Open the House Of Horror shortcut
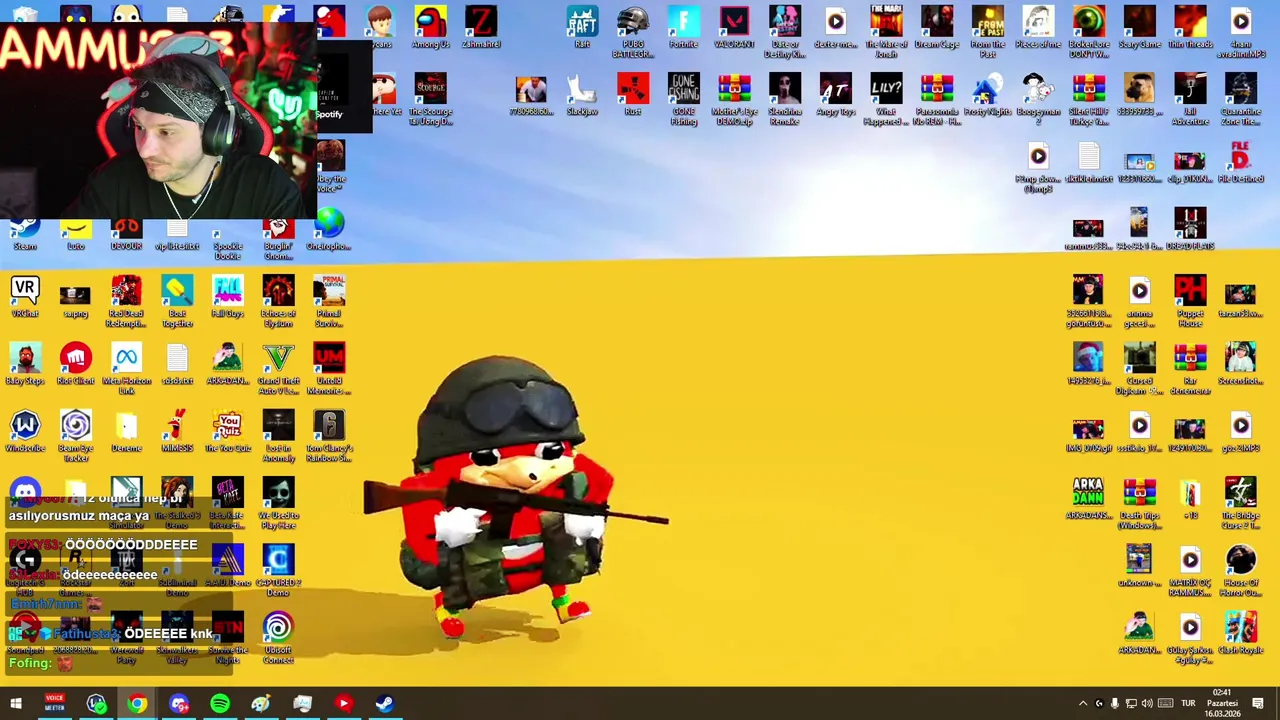1280x720 pixels. 1241,570
